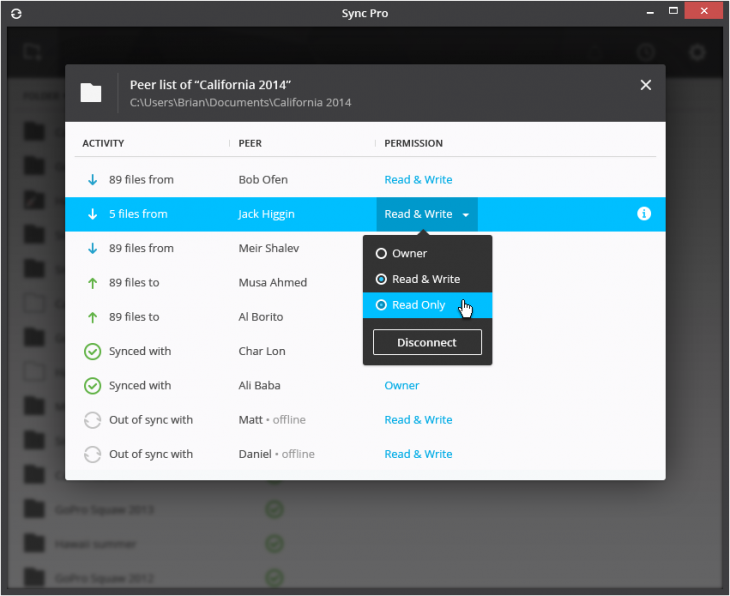Click out-of-sync icon for Matt
Image resolution: width=730 pixels, height=596 pixels.
point(92,420)
